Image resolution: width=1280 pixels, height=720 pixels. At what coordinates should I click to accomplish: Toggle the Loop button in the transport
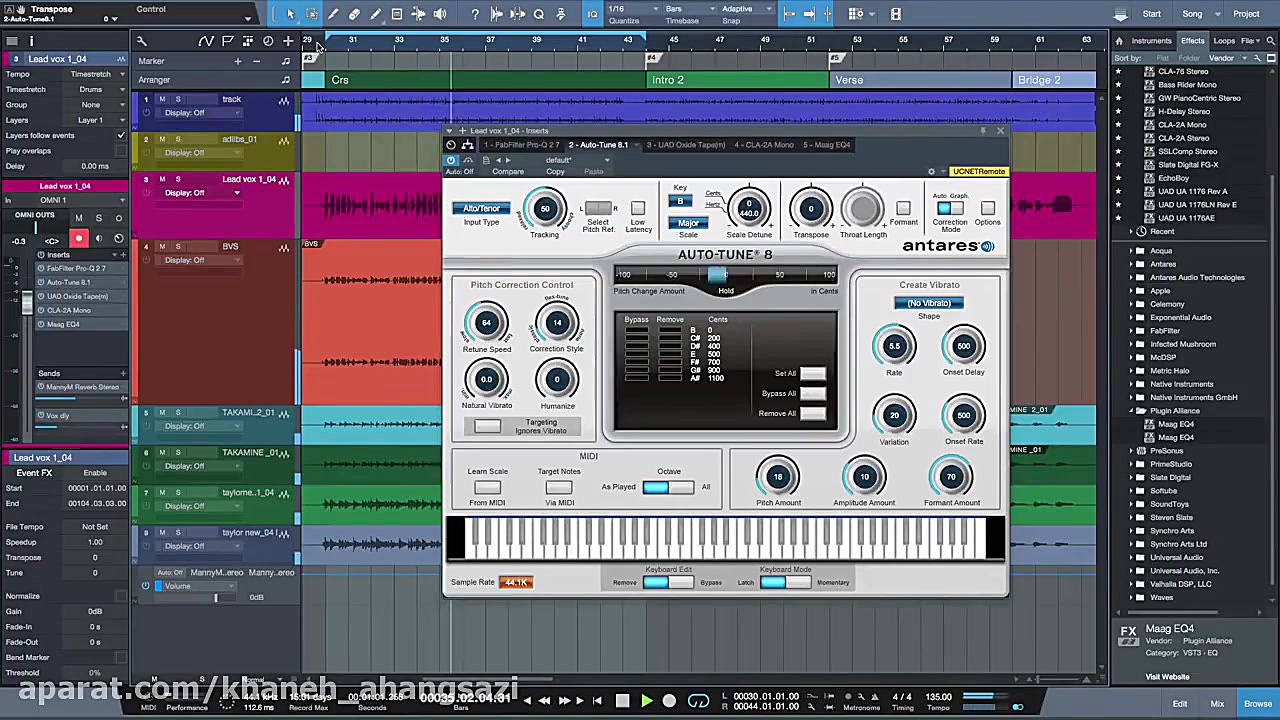[x=698, y=701]
